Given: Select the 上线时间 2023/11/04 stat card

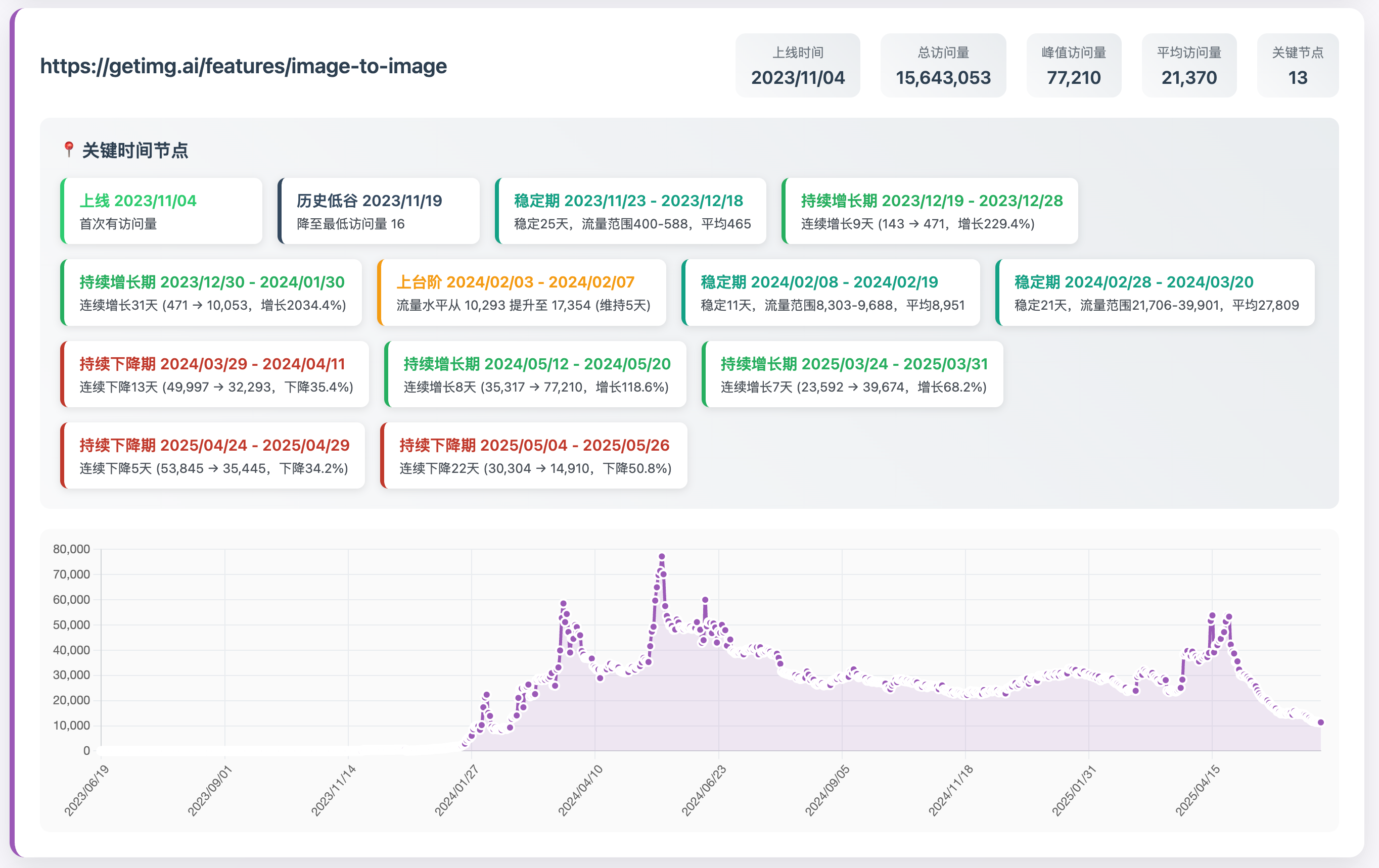Looking at the screenshot, I should (798, 65).
